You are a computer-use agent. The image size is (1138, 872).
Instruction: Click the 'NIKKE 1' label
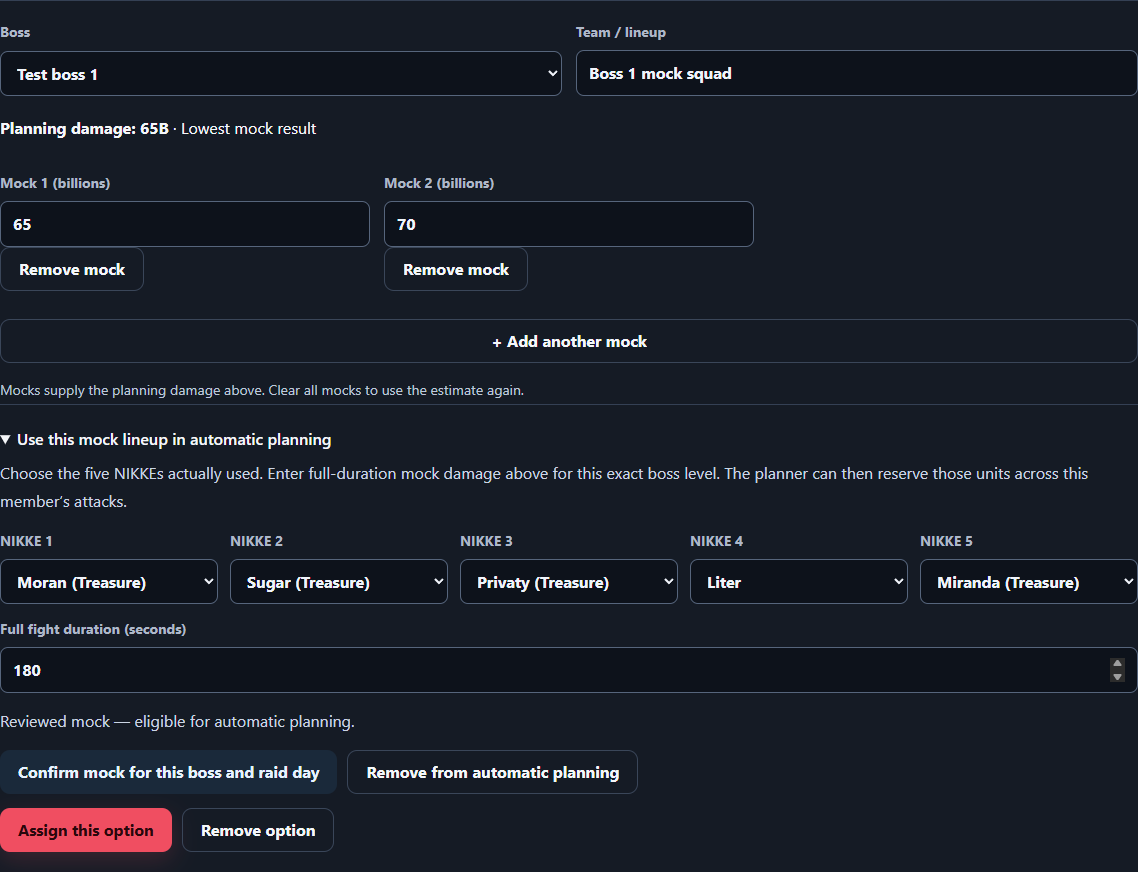click(26, 541)
